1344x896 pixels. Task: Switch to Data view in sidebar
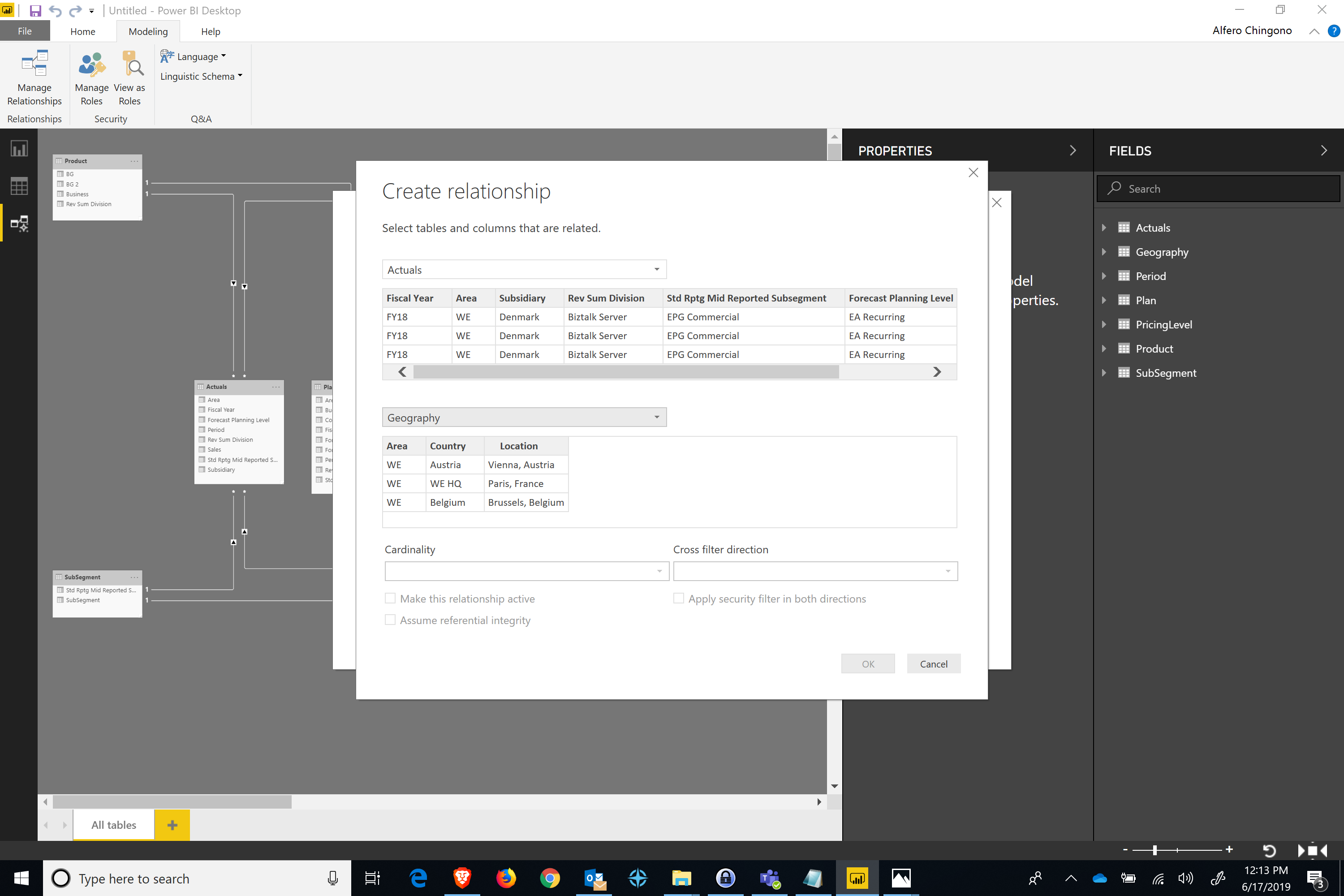tap(19, 186)
